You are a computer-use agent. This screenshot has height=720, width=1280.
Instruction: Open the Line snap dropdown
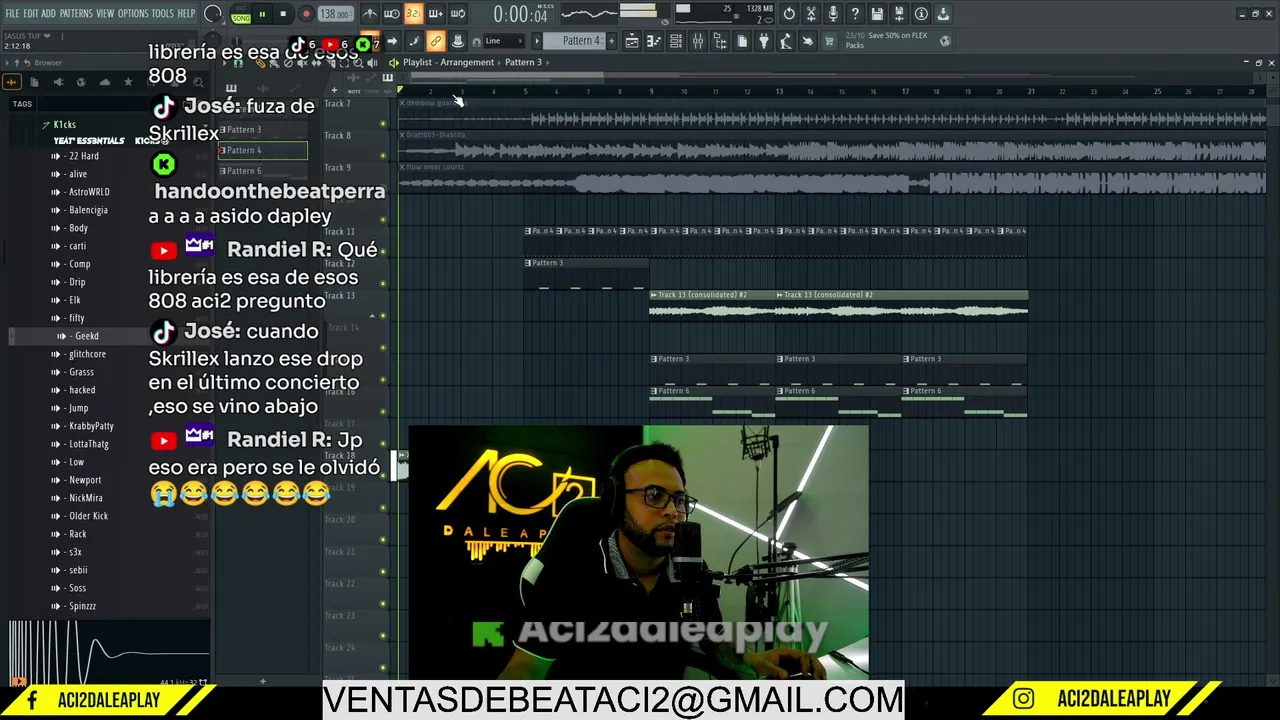point(503,41)
